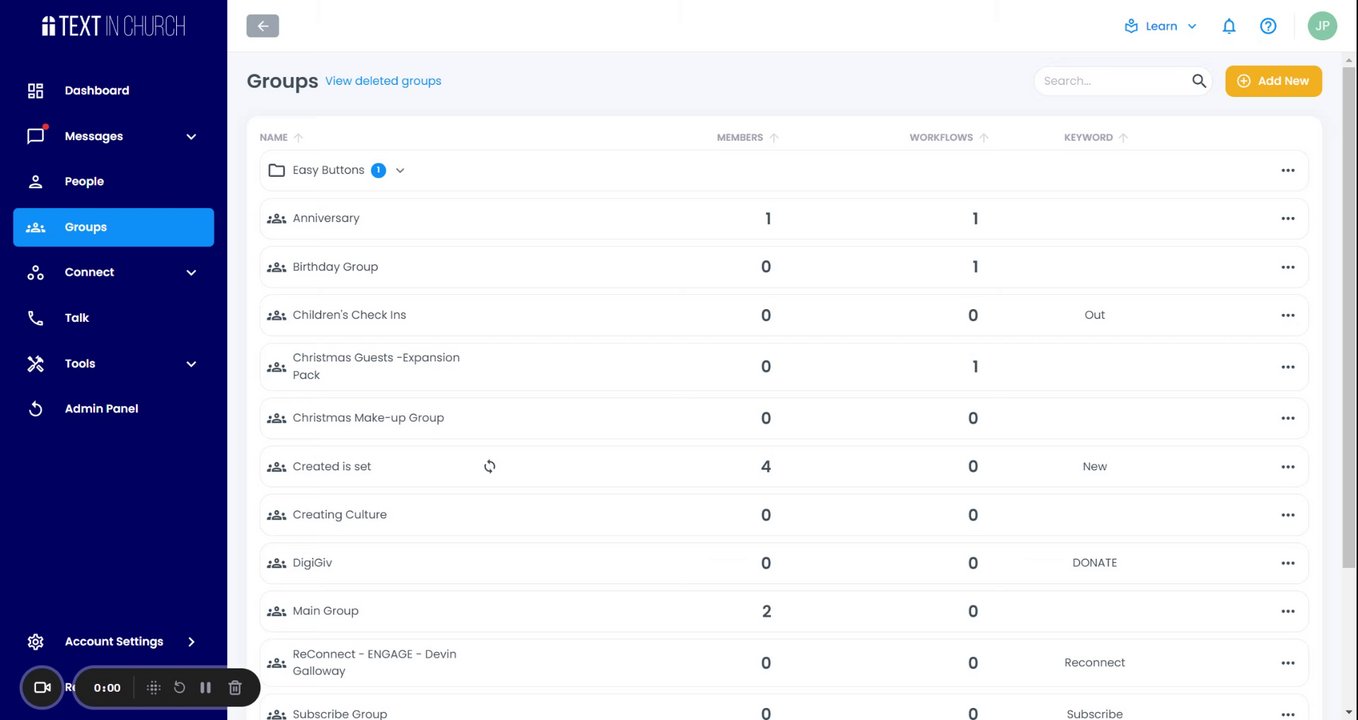The image size is (1358, 720).
Task: Click the back arrow button
Action: pos(262,27)
